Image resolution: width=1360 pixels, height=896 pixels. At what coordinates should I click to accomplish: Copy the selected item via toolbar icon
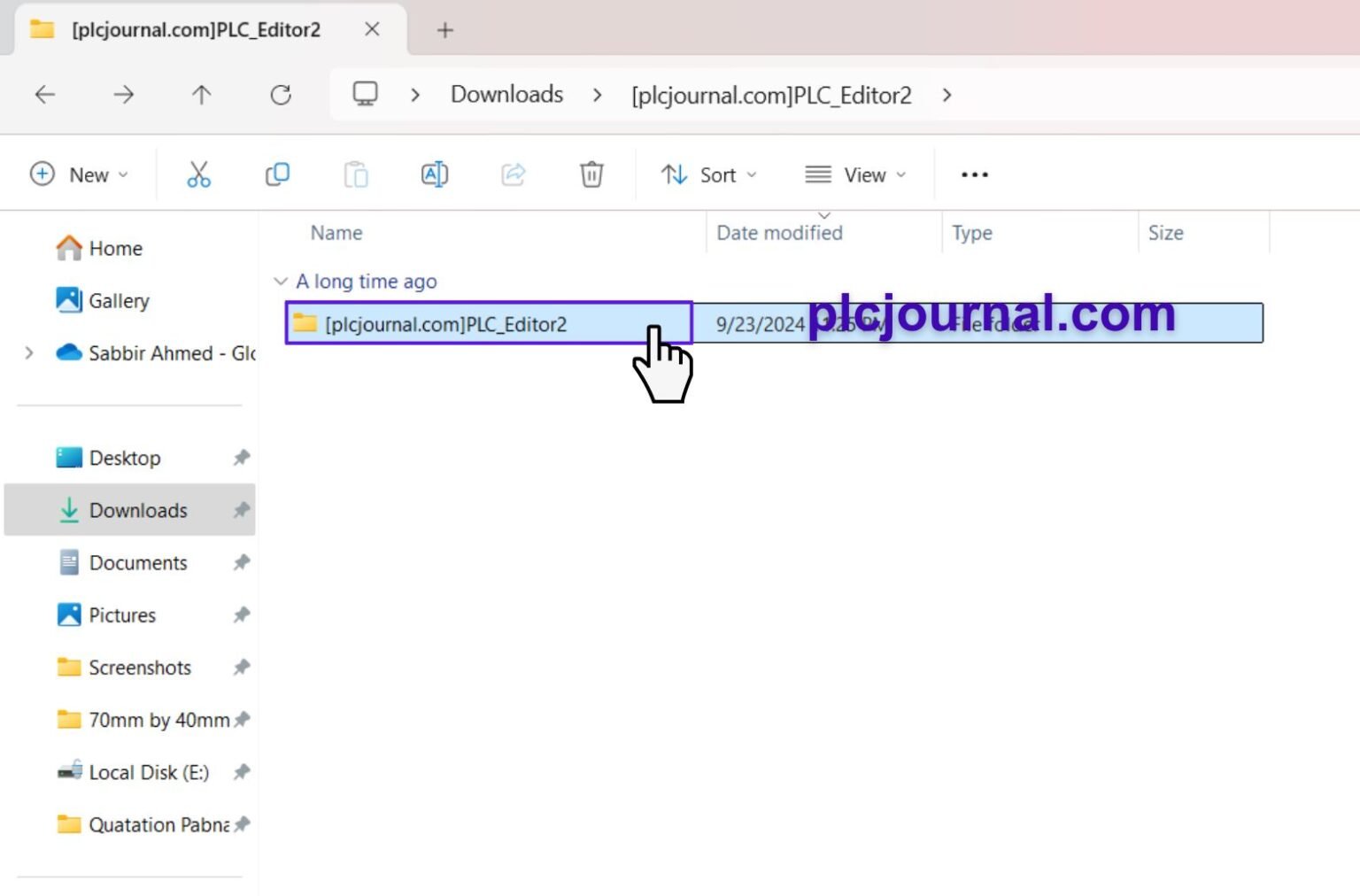[277, 174]
